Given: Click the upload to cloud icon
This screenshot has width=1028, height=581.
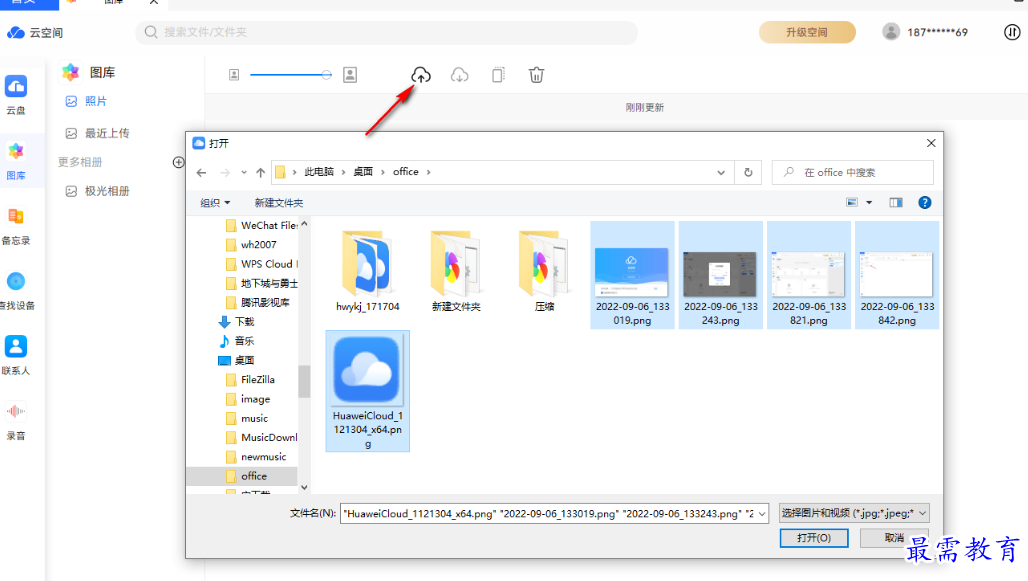Looking at the screenshot, I should coord(421,75).
